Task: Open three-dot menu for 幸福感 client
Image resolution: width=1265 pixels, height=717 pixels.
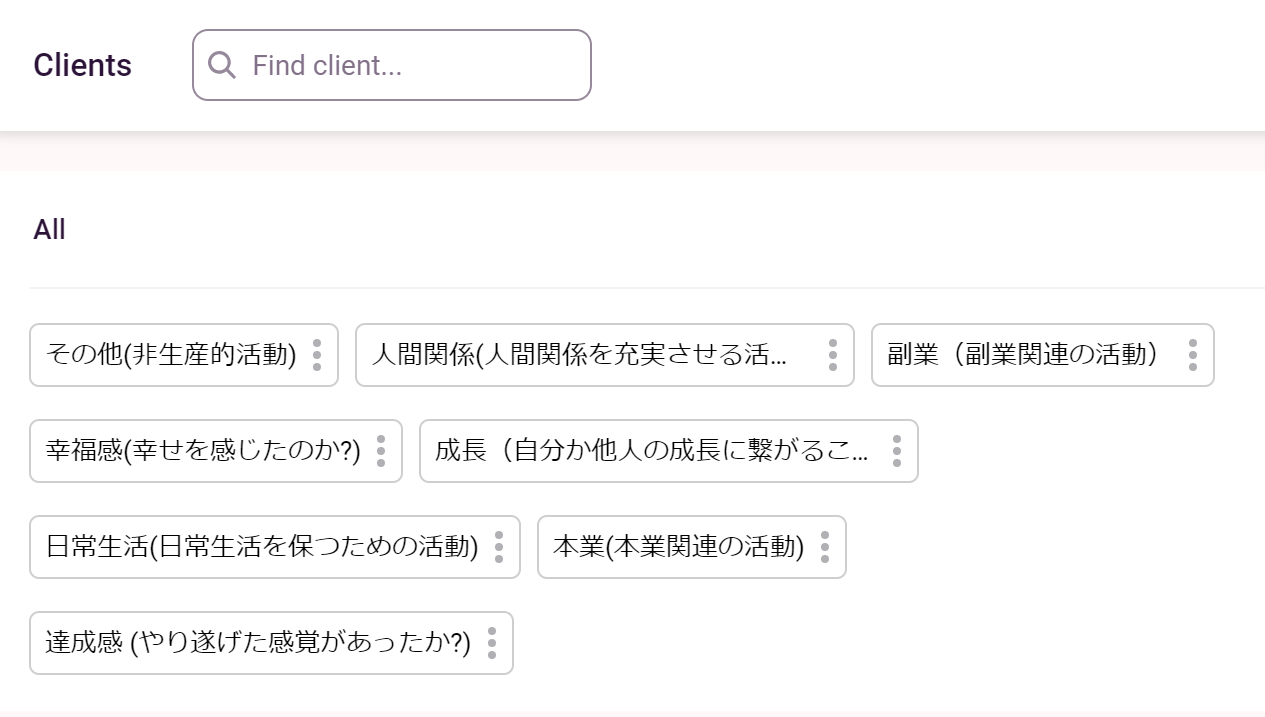Action: (x=381, y=451)
